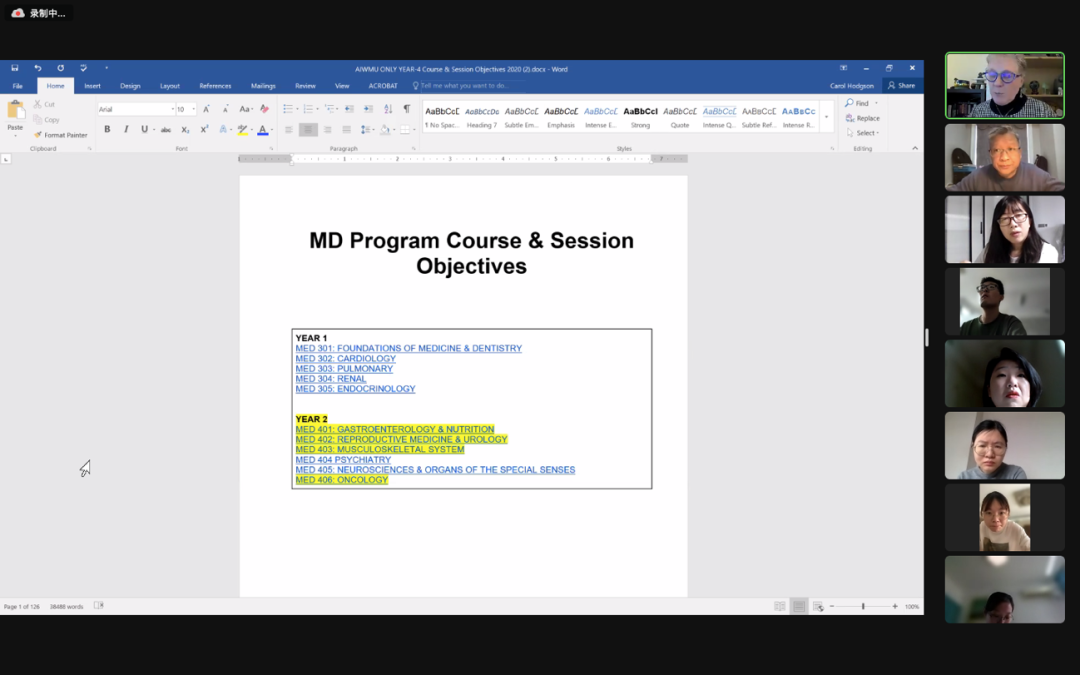Click the Tell me what you want box
The width and height of the screenshot is (1080, 675).
[x=465, y=86]
